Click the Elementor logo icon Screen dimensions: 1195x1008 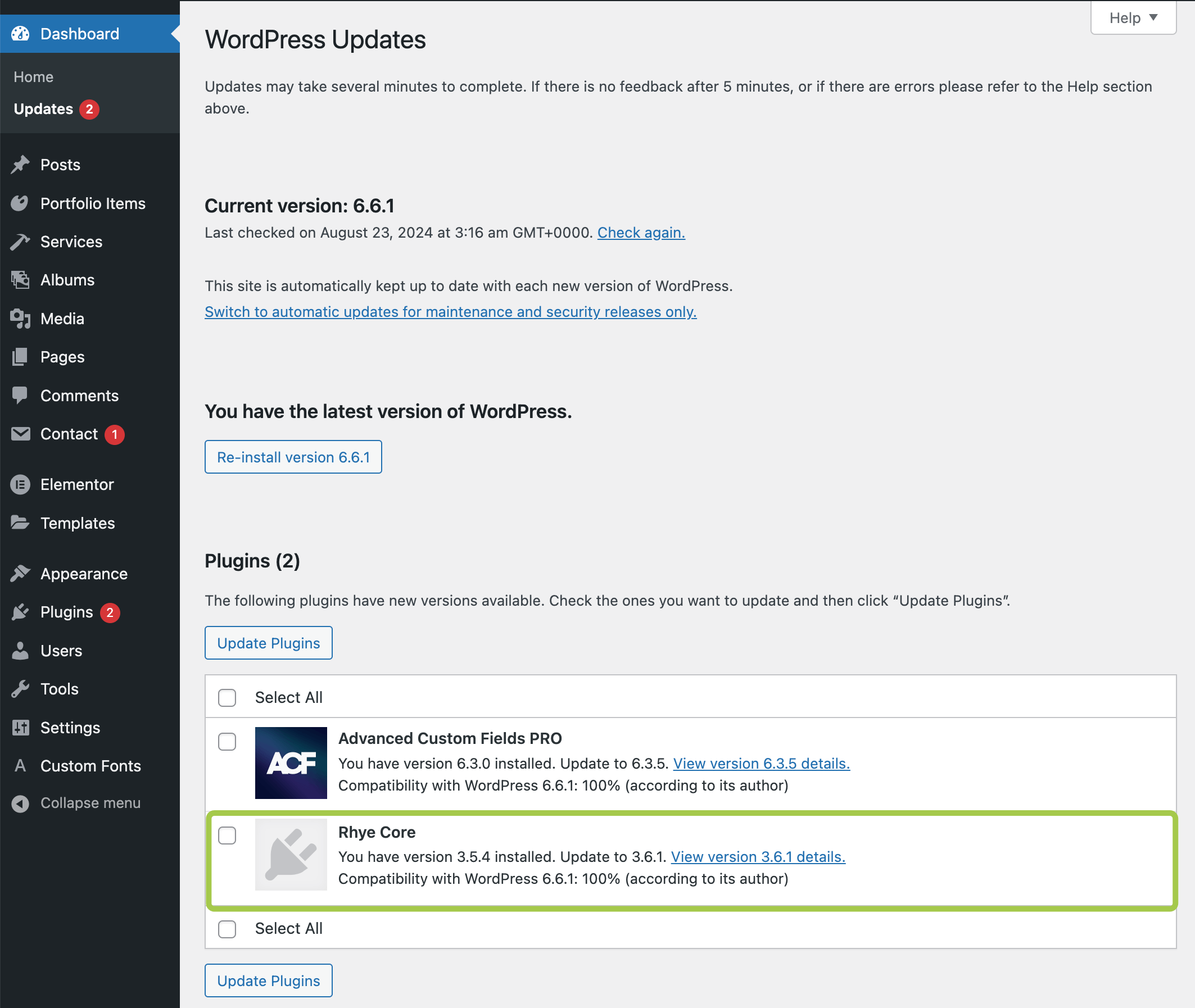pyautogui.click(x=20, y=484)
